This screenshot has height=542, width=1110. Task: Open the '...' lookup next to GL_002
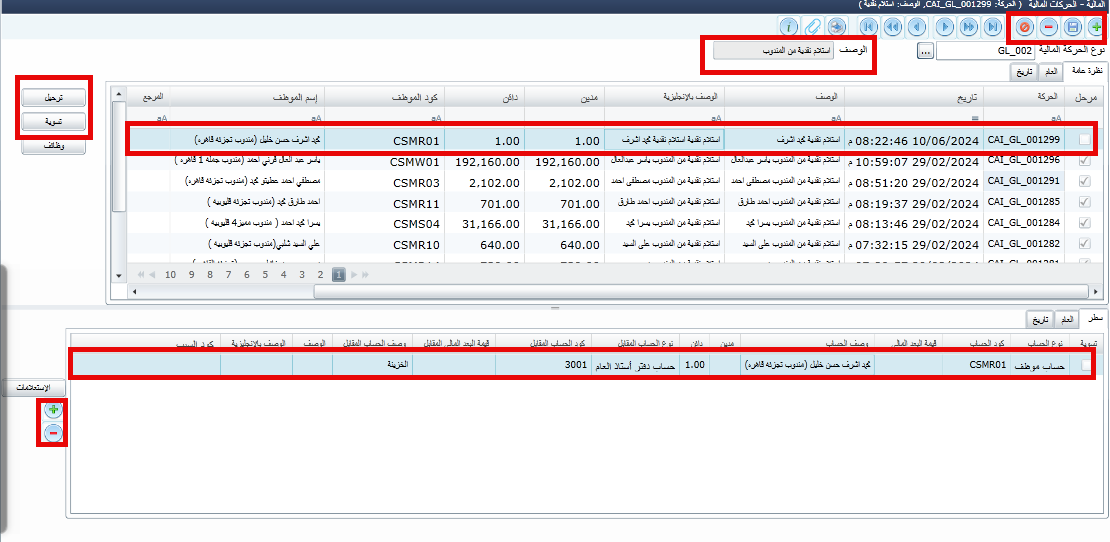925,50
